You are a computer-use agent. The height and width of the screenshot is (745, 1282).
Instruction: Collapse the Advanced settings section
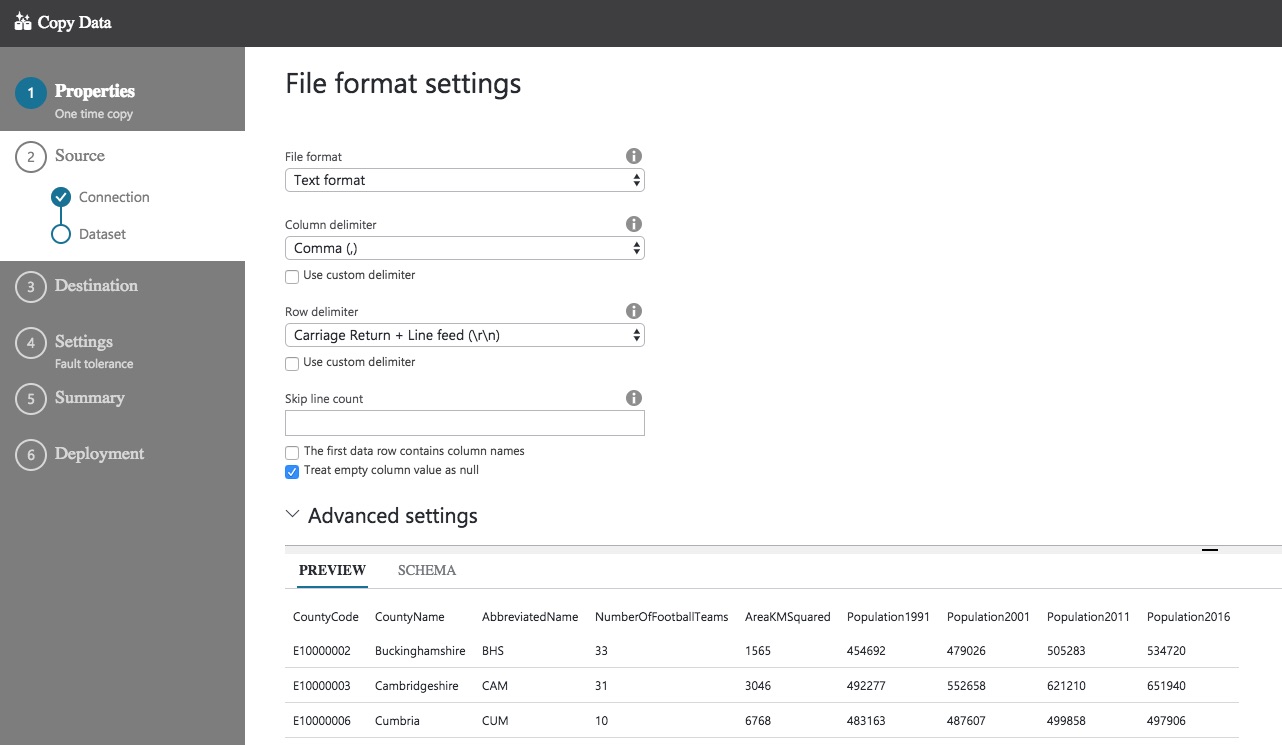coord(292,515)
